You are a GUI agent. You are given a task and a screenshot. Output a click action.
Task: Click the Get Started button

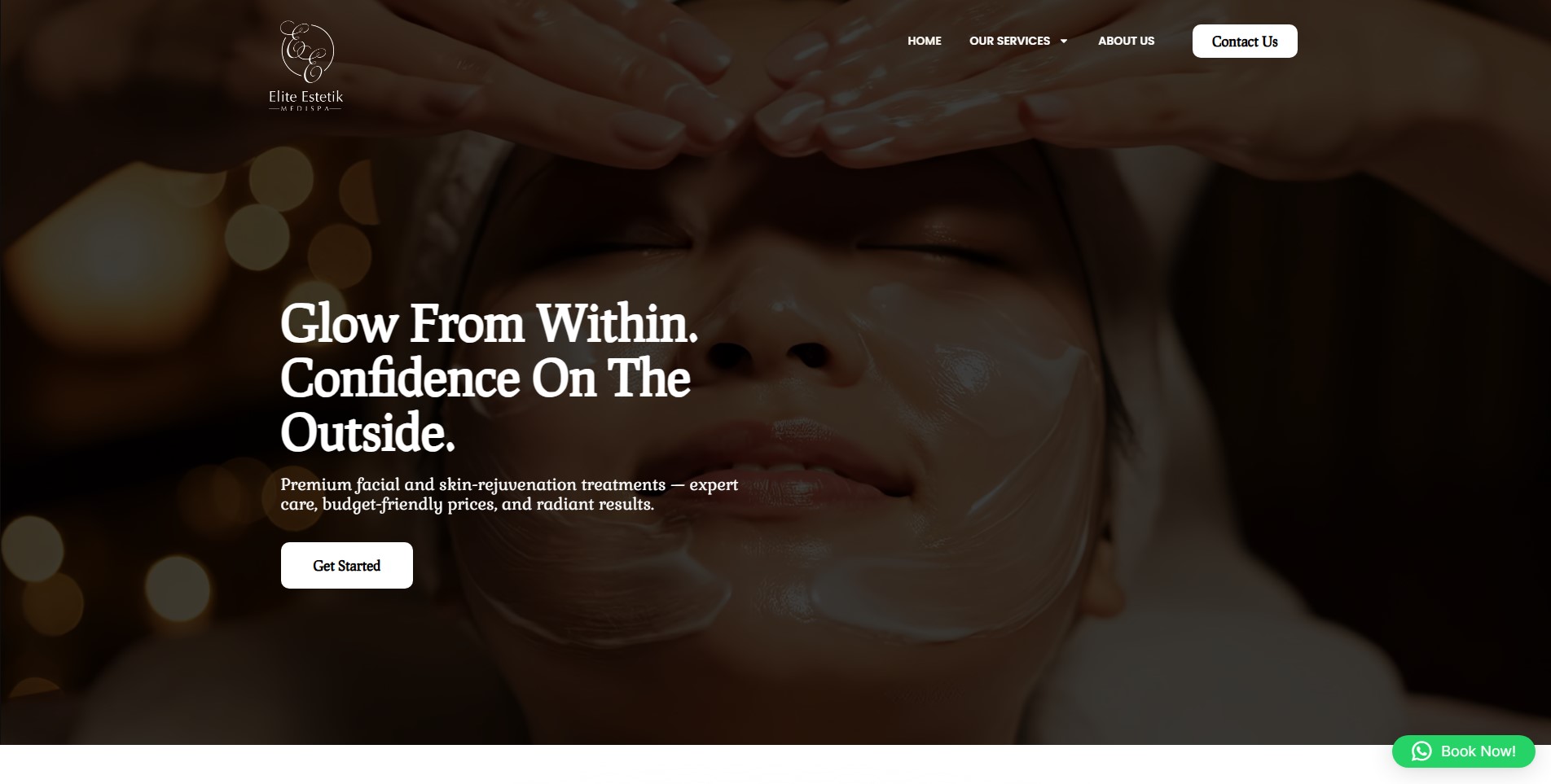(346, 565)
